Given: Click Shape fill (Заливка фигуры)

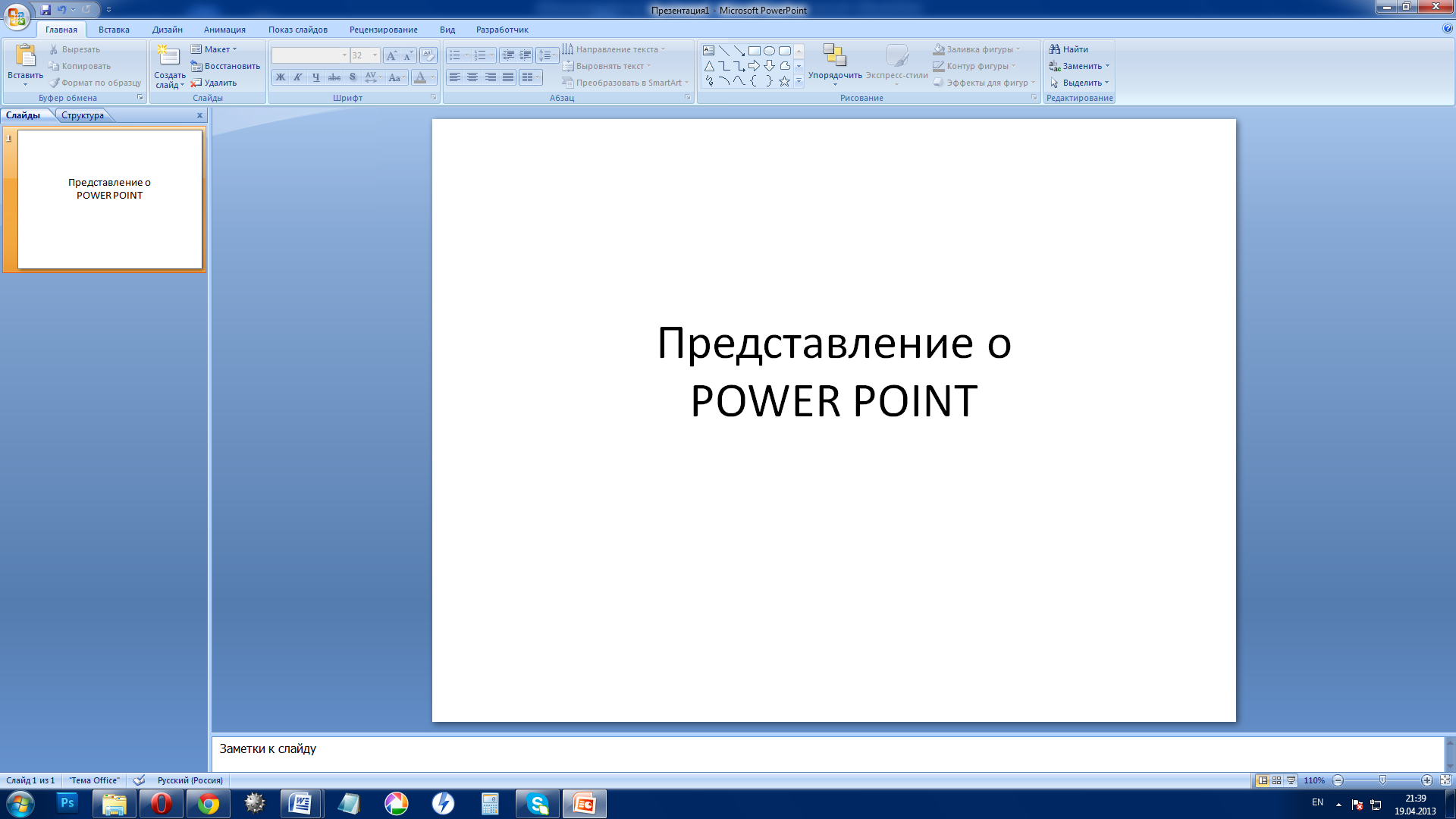Looking at the screenshot, I should 976,49.
